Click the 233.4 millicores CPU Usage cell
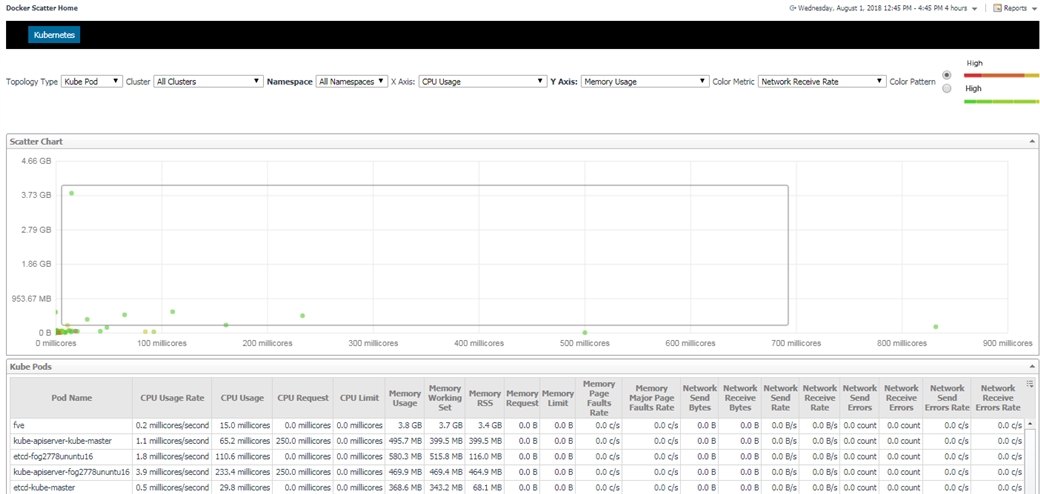The height and width of the screenshot is (494, 1040). click(242, 471)
